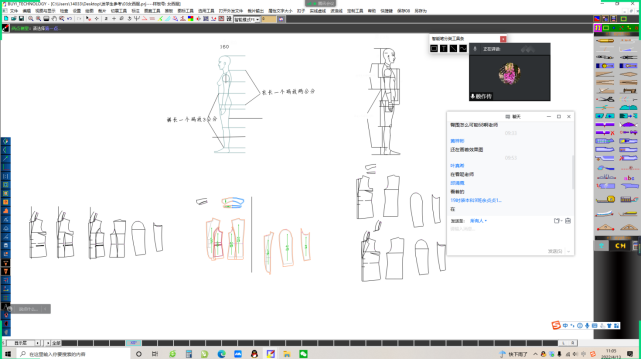Choose the rectangle shape in brush toolbox
Image resolution: width=642 pixels, height=360 pixels.
coord(434,49)
